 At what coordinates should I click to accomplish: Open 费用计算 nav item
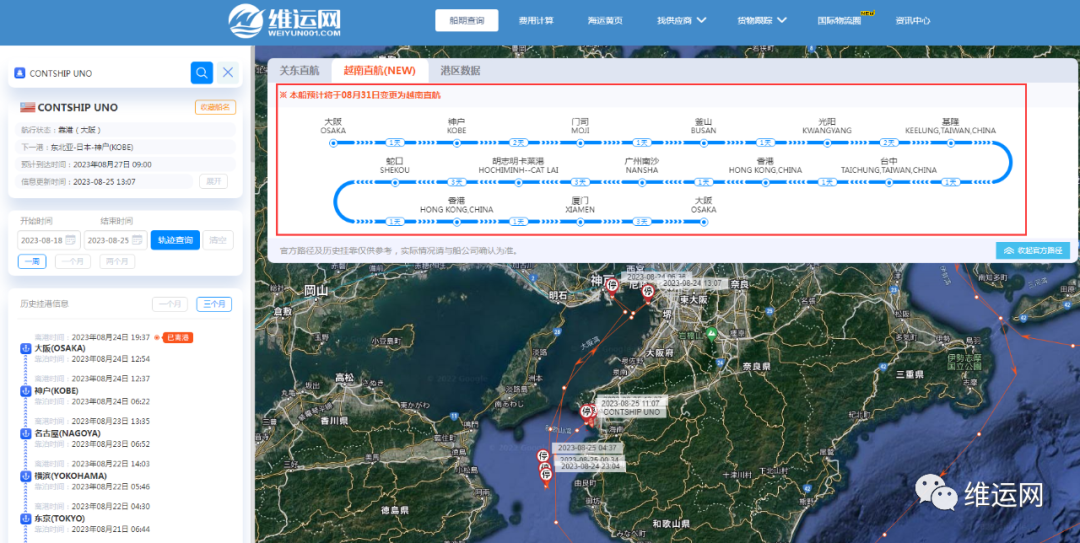(536, 21)
